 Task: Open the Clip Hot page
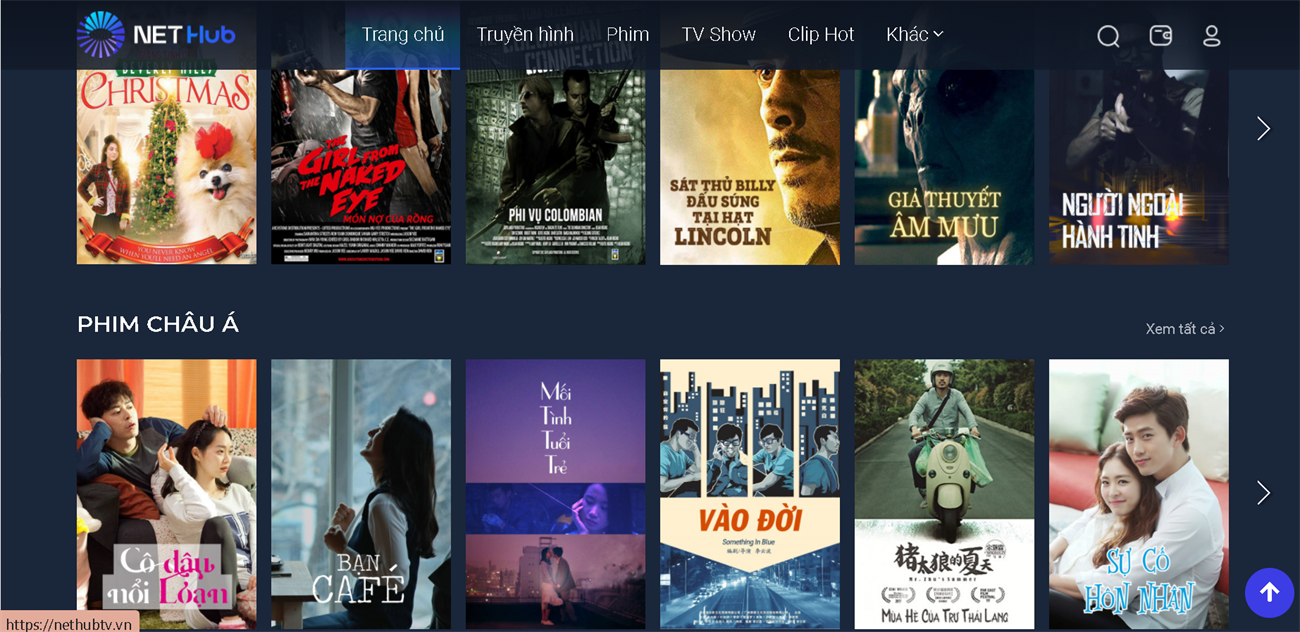click(x=821, y=34)
